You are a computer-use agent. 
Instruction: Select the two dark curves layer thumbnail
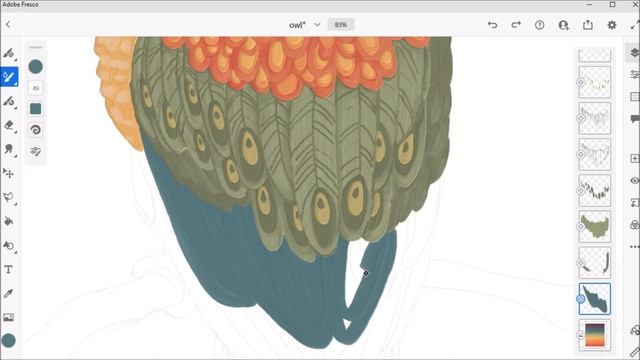(x=595, y=262)
